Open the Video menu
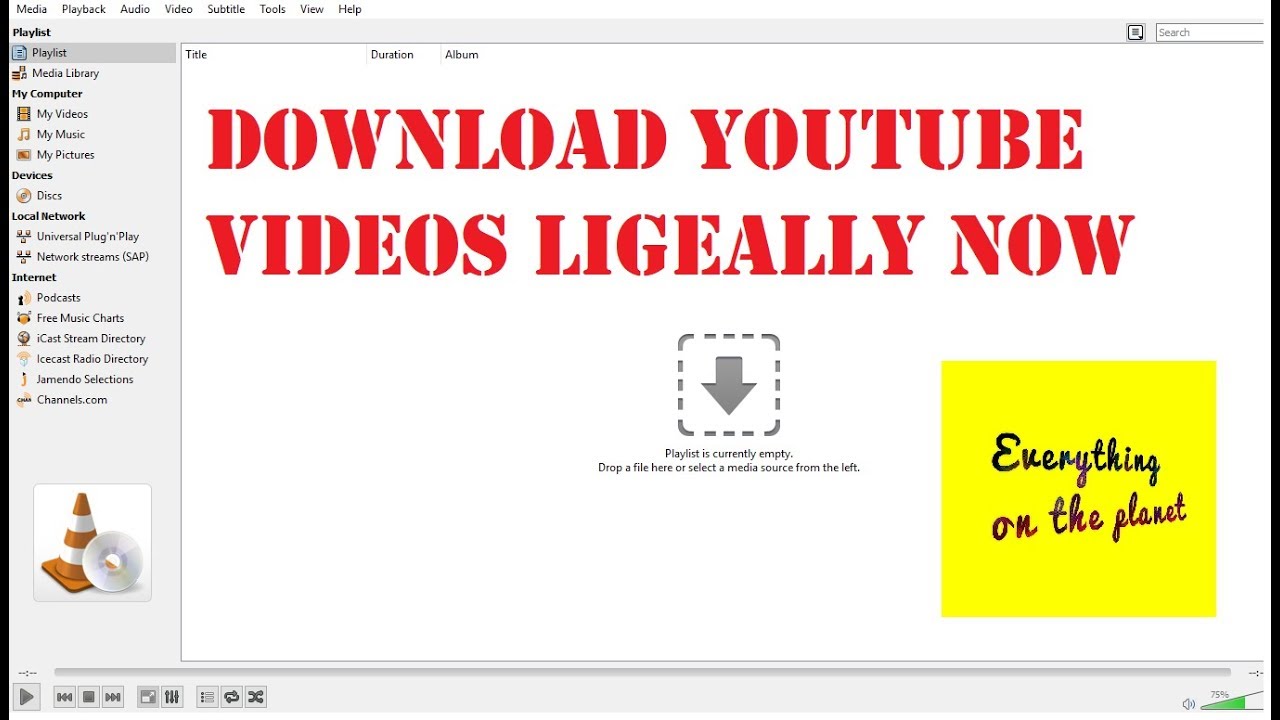Image resolution: width=1280 pixels, height=720 pixels. [178, 9]
